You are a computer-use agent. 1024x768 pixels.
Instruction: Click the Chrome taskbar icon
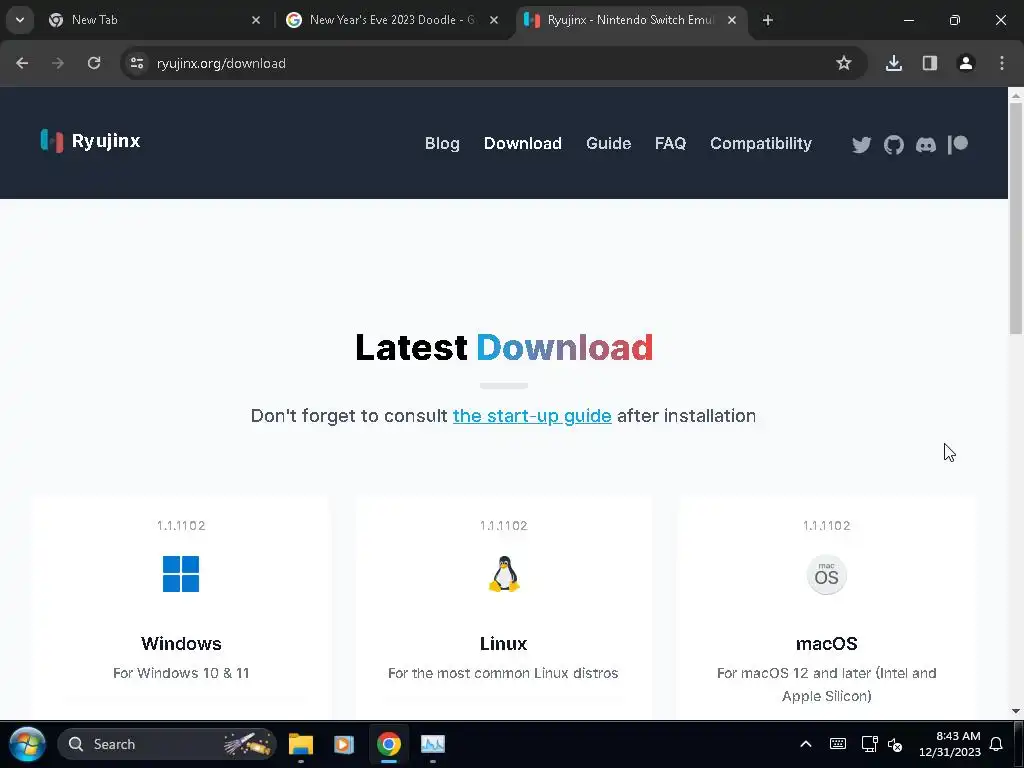click(x=389, y=744)
